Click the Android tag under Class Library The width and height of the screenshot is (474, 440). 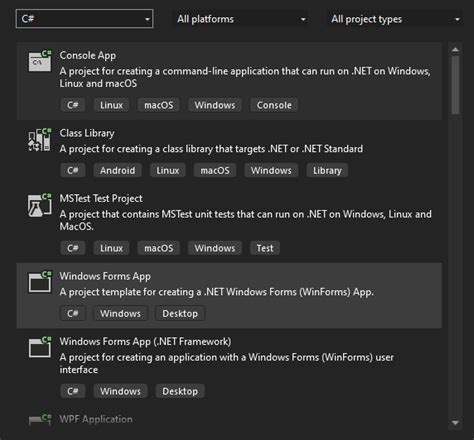(x=117, y=170)
